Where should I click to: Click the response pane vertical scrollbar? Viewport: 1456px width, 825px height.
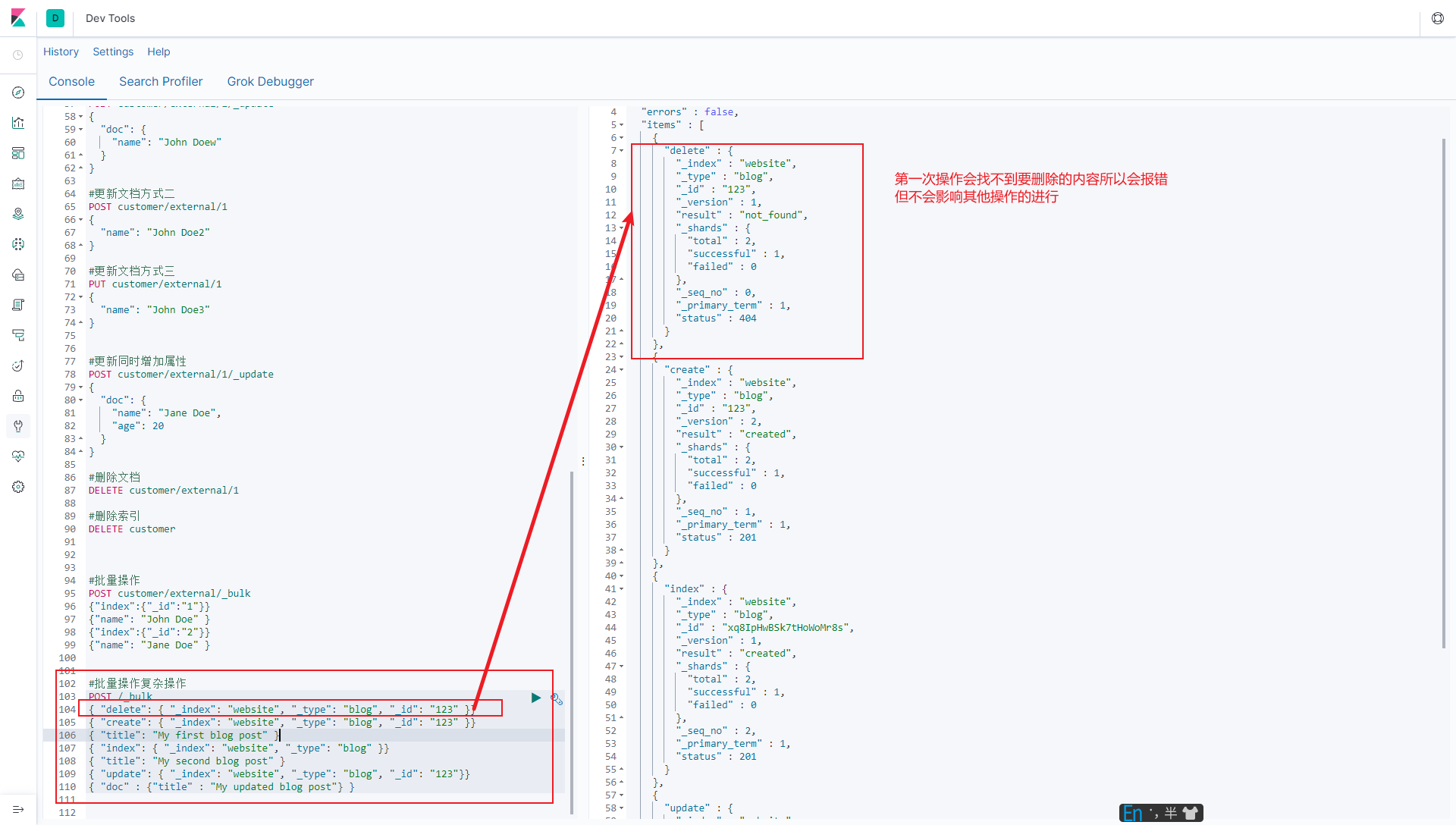(1444, 393)
